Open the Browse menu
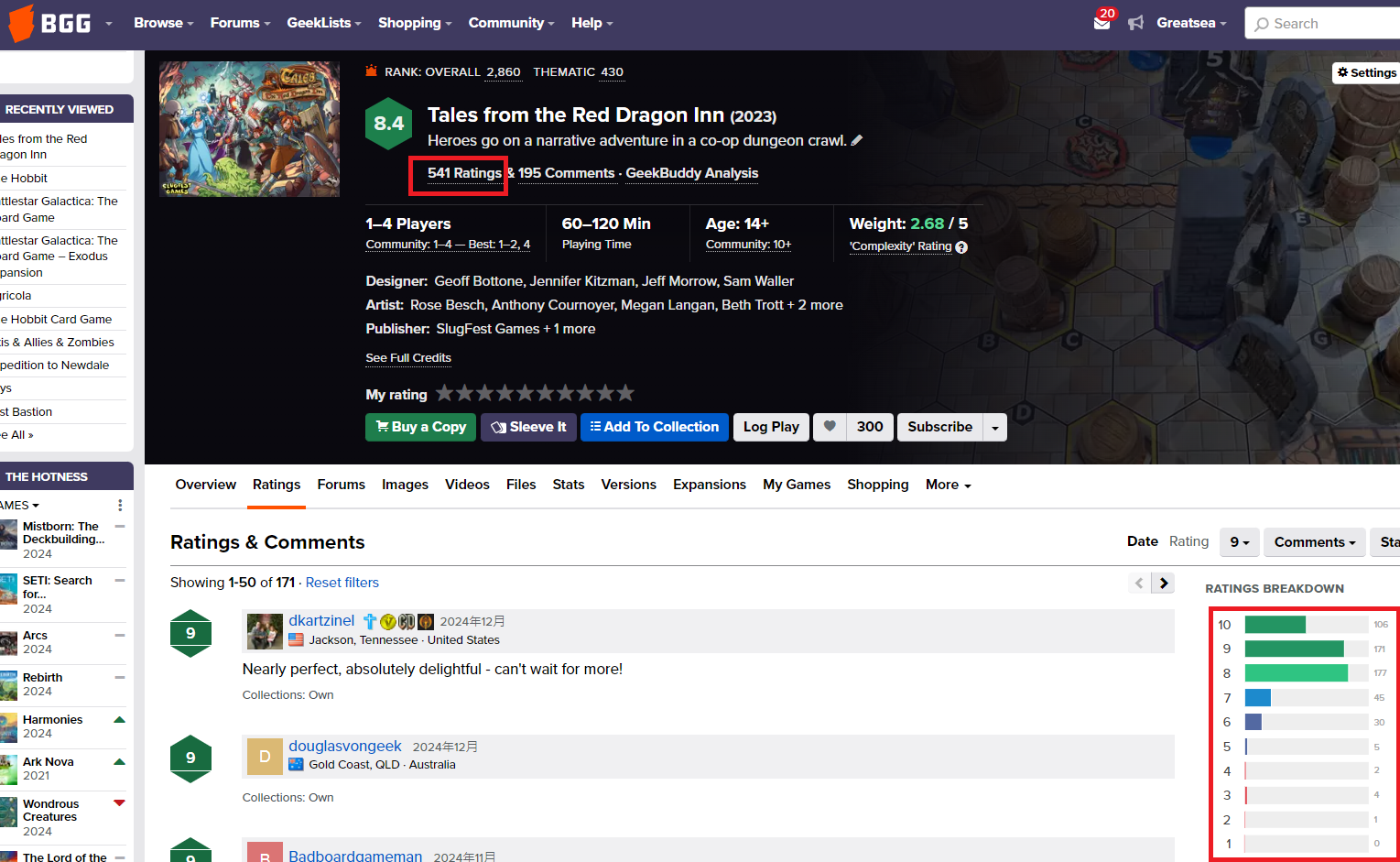The height and width of the screenshot is (862, 1400). 163,23
